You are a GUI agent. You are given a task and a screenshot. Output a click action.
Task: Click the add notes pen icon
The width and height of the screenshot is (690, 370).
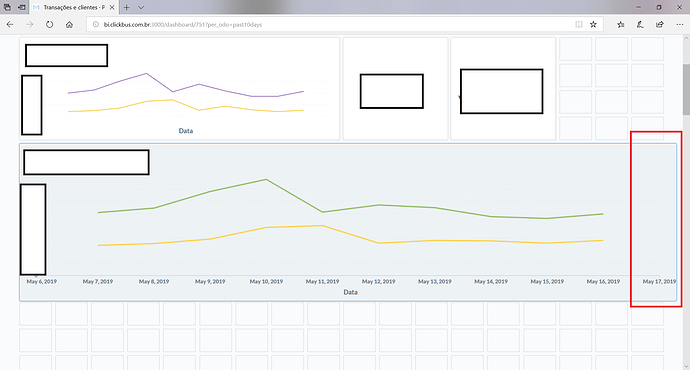pyautogui.click(x=640, y=25)
